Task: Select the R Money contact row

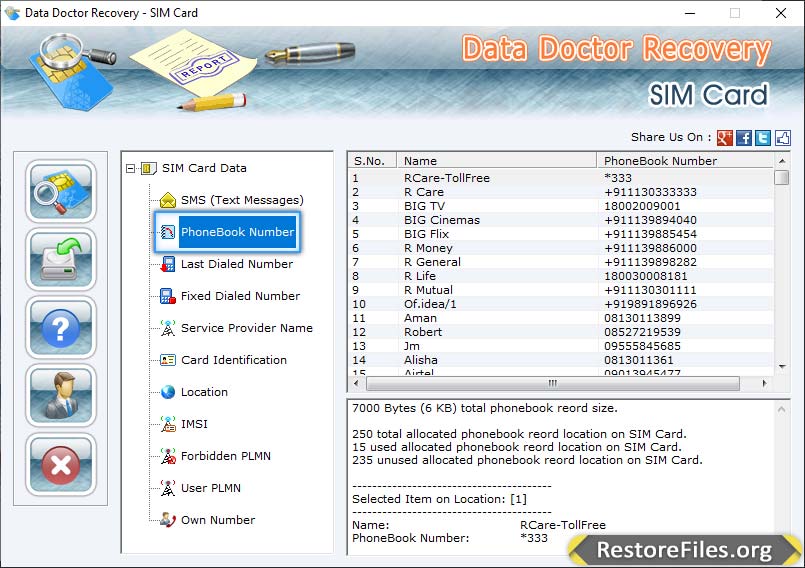Action: tap(561, 248)
